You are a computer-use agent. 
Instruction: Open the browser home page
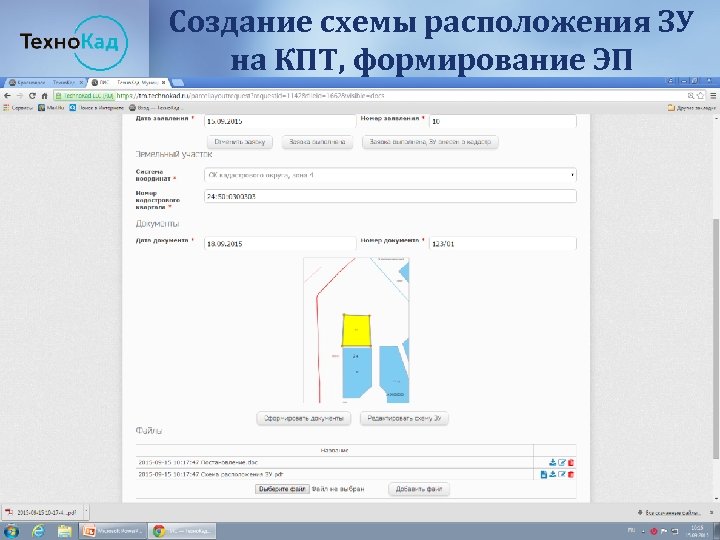coord(45,96)
